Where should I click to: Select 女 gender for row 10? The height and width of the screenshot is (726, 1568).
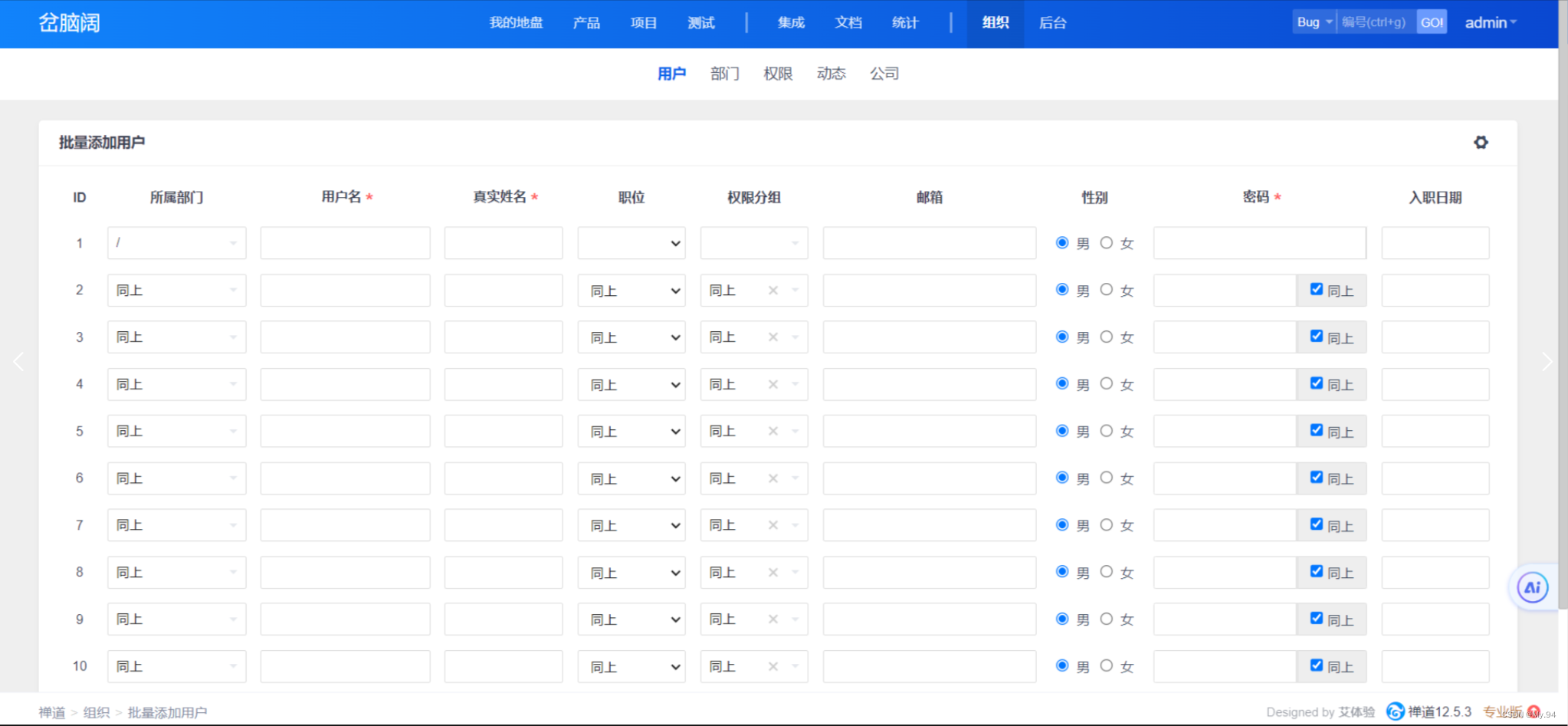pyautogui.click(x=1107, y=665)
